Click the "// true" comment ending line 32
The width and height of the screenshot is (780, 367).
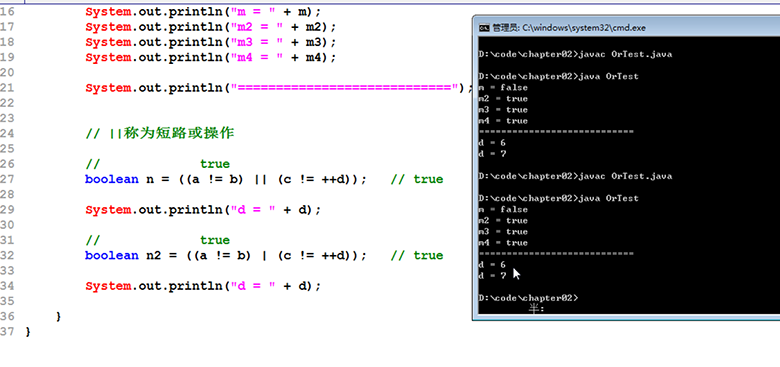click(x=417, y=256)
